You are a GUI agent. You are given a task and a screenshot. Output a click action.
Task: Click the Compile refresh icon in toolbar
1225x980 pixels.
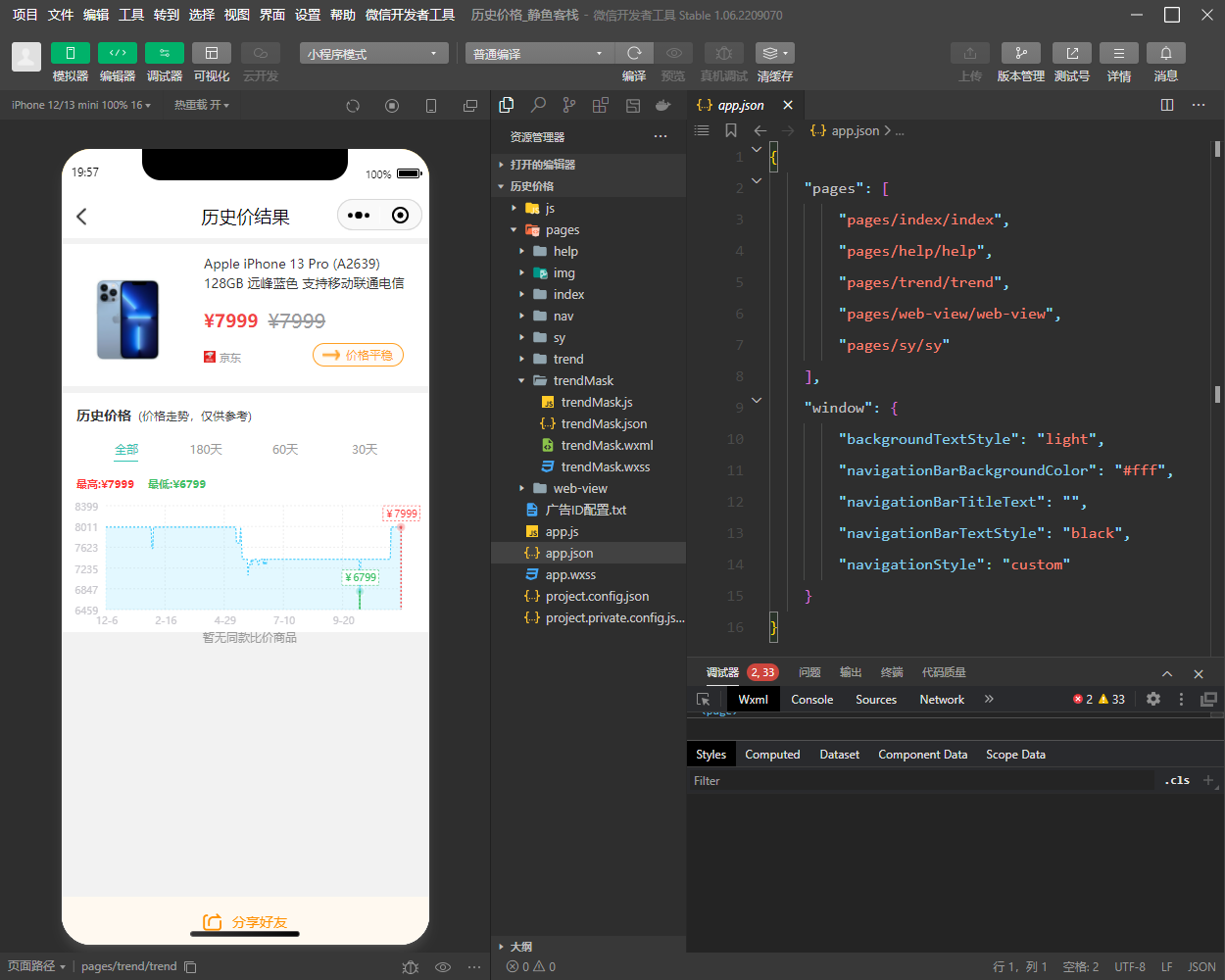[634, 53]
